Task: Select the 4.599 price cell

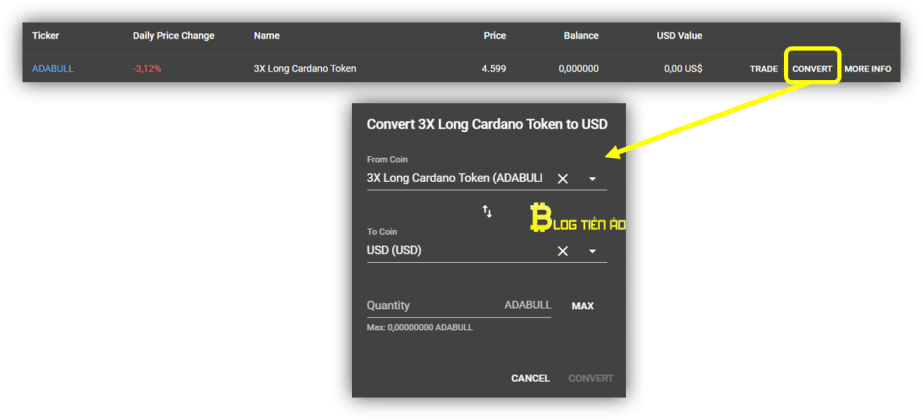Action: click(494, 69)
